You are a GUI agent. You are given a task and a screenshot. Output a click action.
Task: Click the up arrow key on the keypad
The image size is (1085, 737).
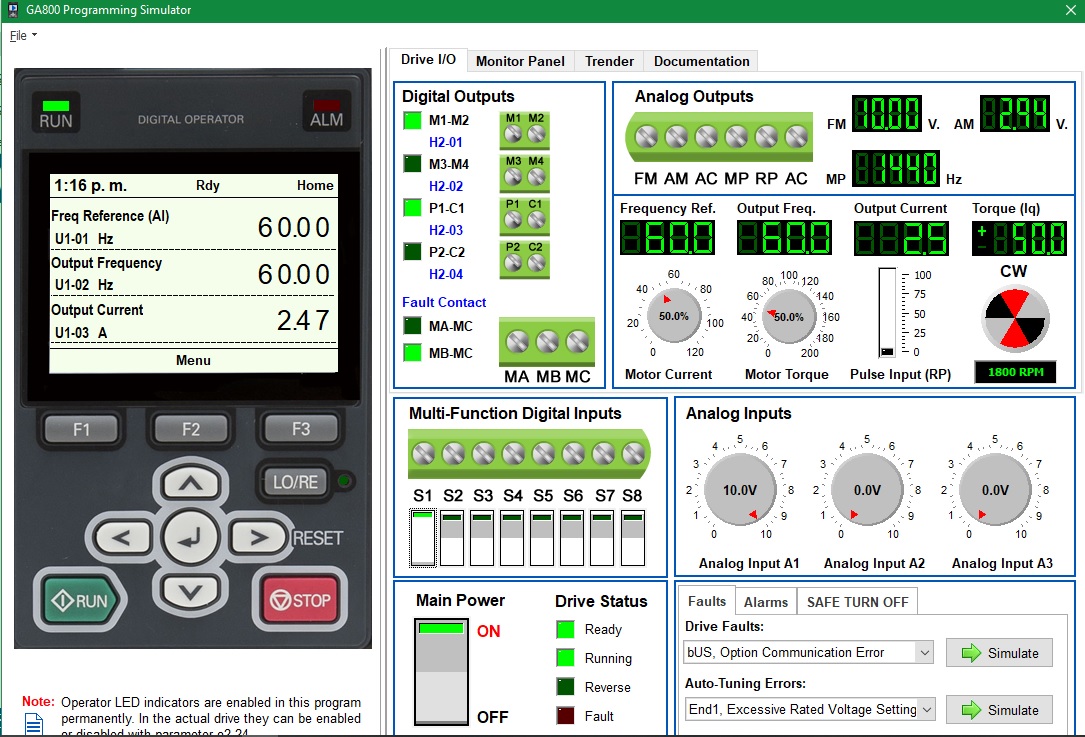[190, 484]
